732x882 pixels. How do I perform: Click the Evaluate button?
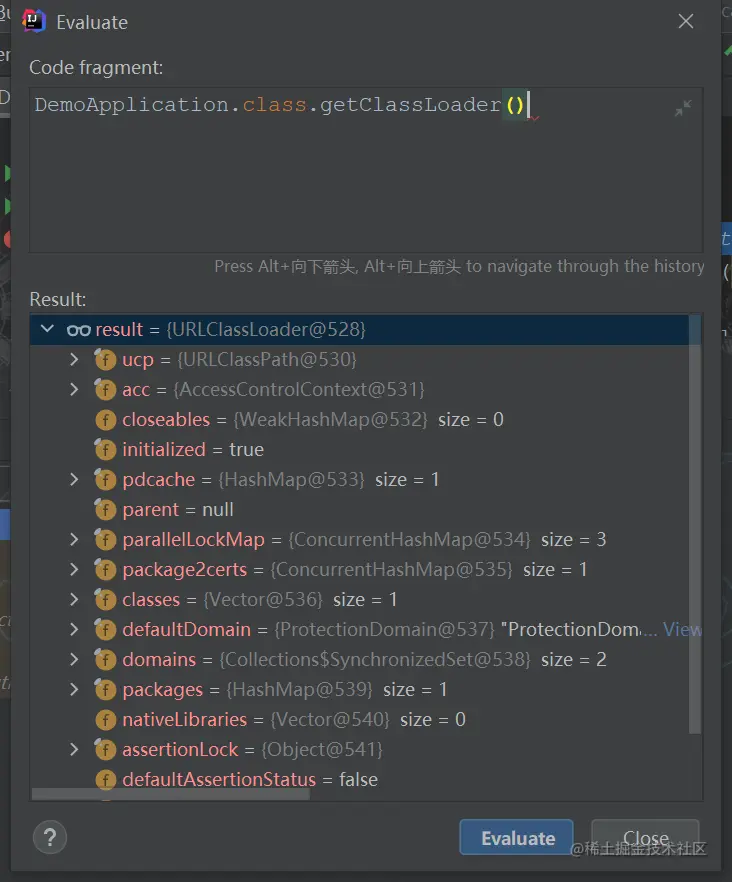pyautogui.click(x=517, y=838)
